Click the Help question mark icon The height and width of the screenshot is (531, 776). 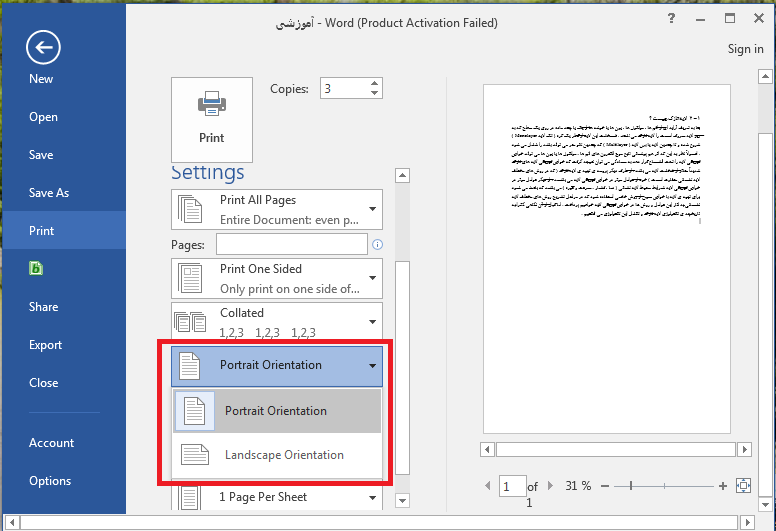pyautogui.click(x=671, y=19)
